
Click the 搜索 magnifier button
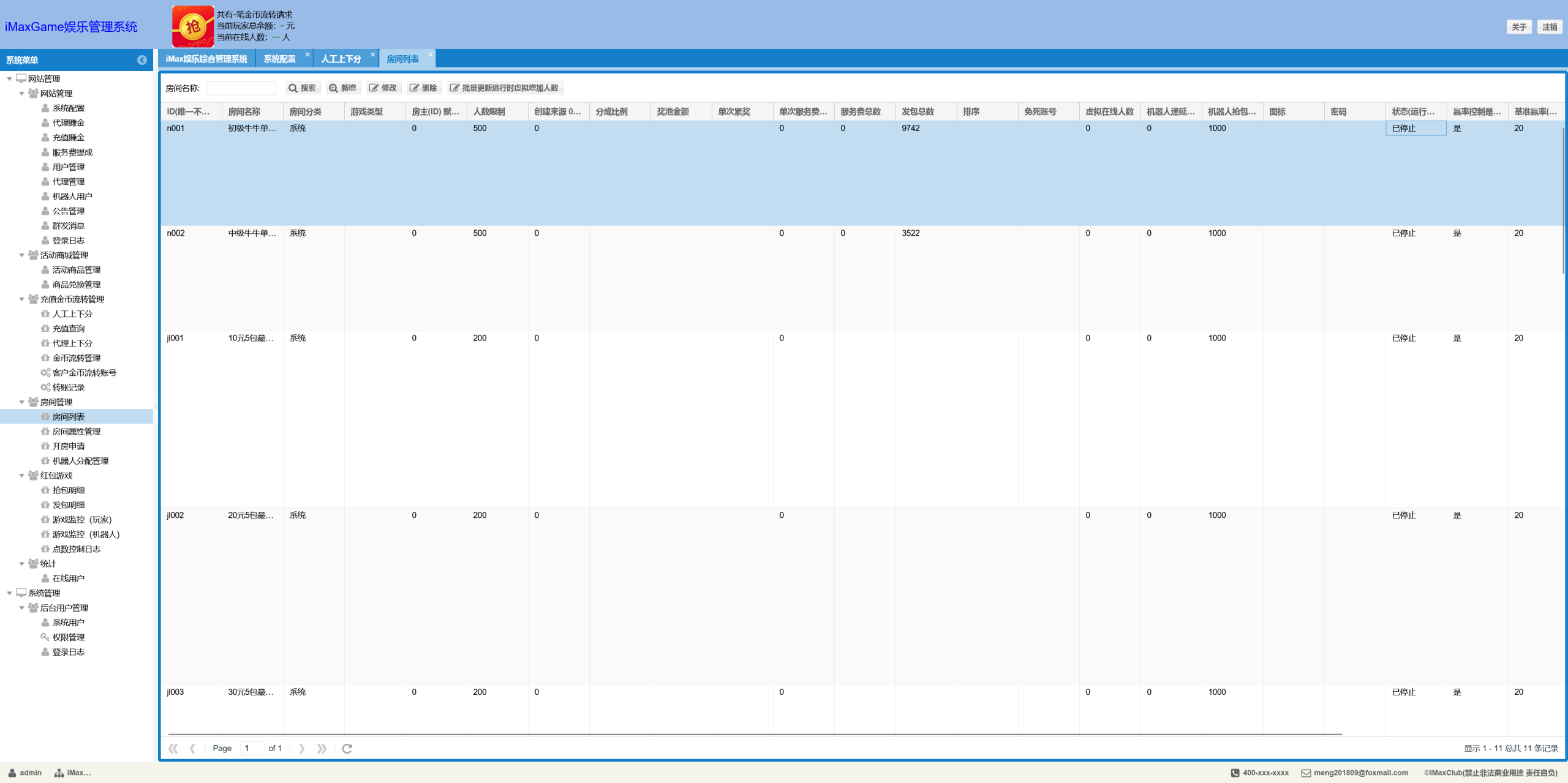click(303, 88)
